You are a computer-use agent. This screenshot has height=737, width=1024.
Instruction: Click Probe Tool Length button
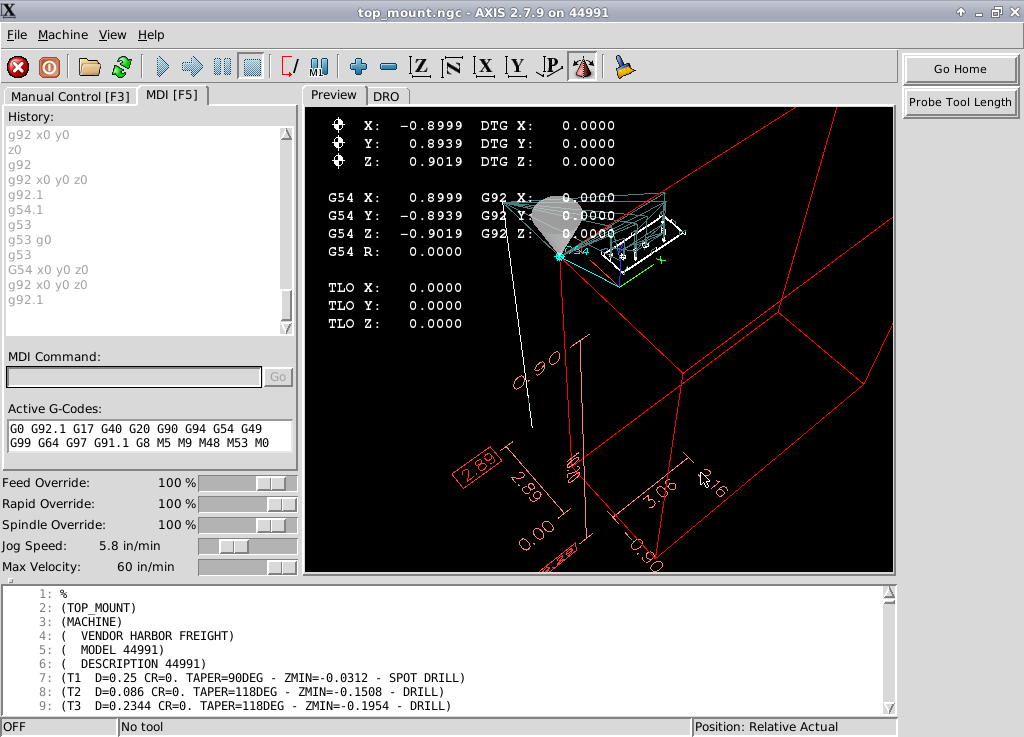click(x=960, y=102)
